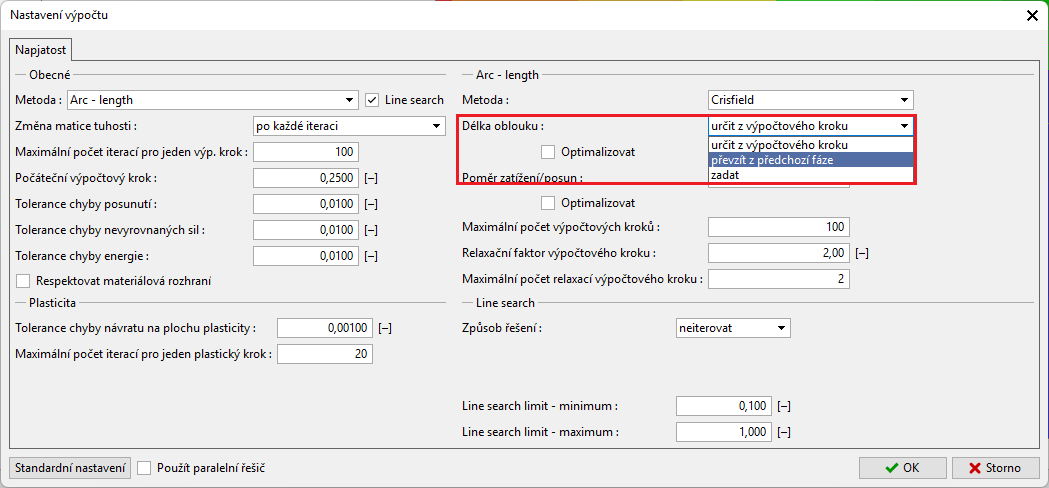This screenshot has height=488, width=1049.
Task: Edit the Line search limit - minimum field
Action: 723,406
